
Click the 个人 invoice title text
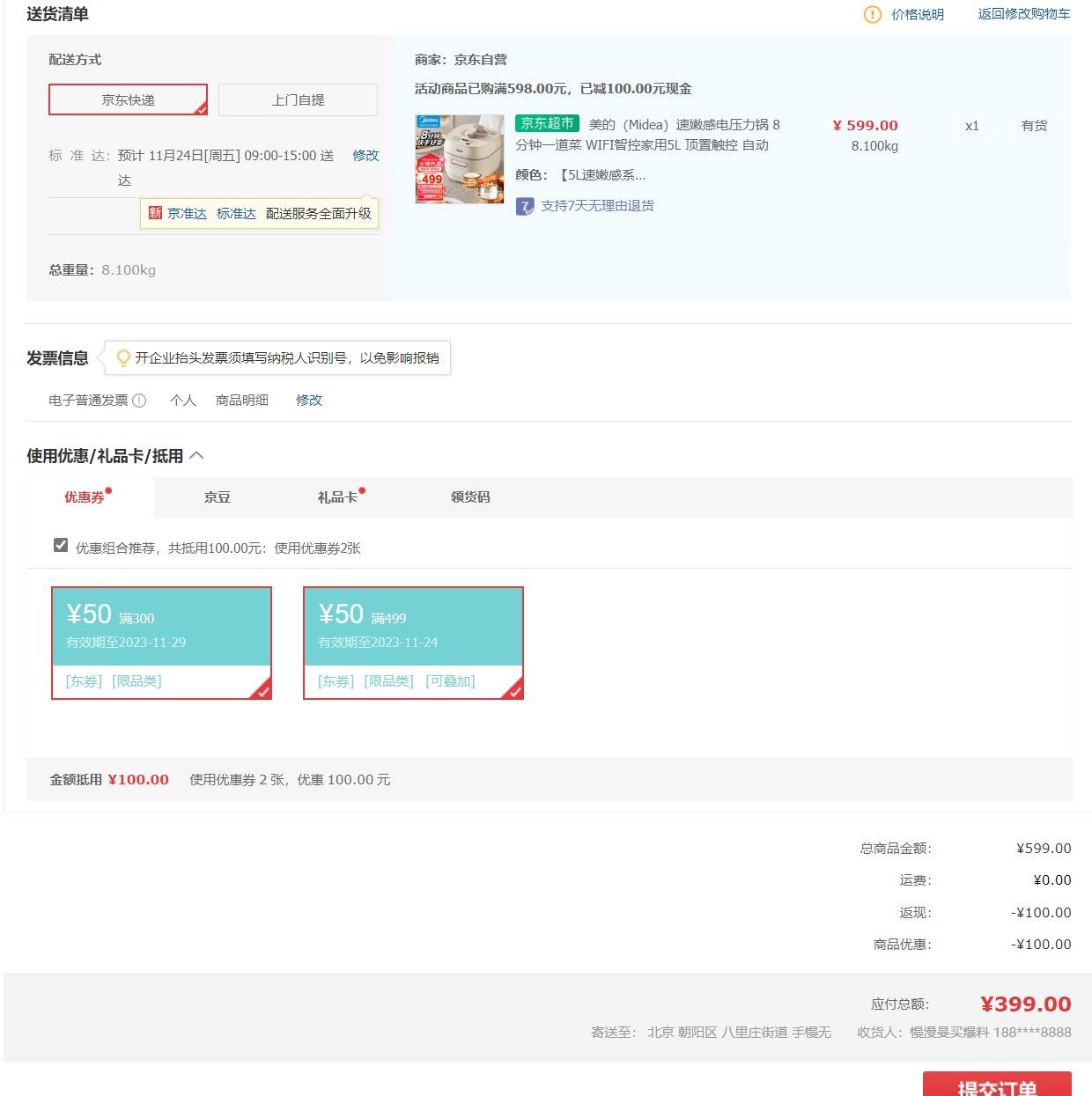[183, 401]
